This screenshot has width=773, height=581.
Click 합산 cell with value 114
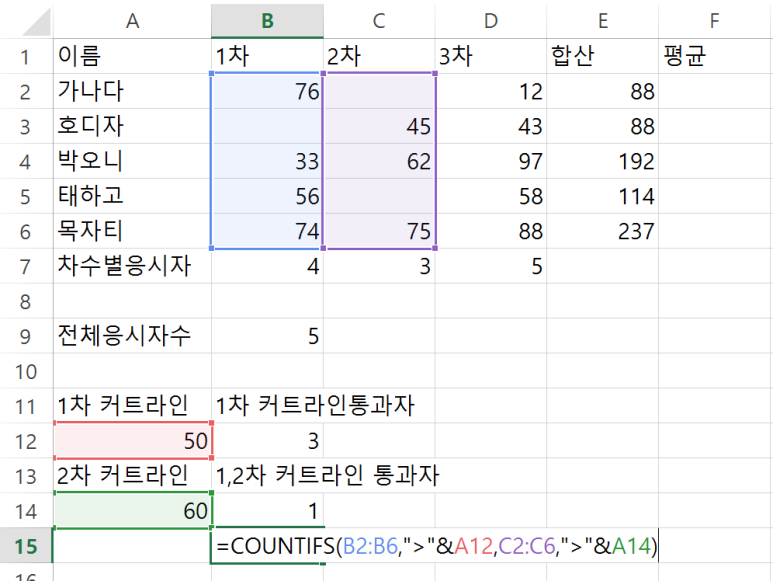click(602, 197)
